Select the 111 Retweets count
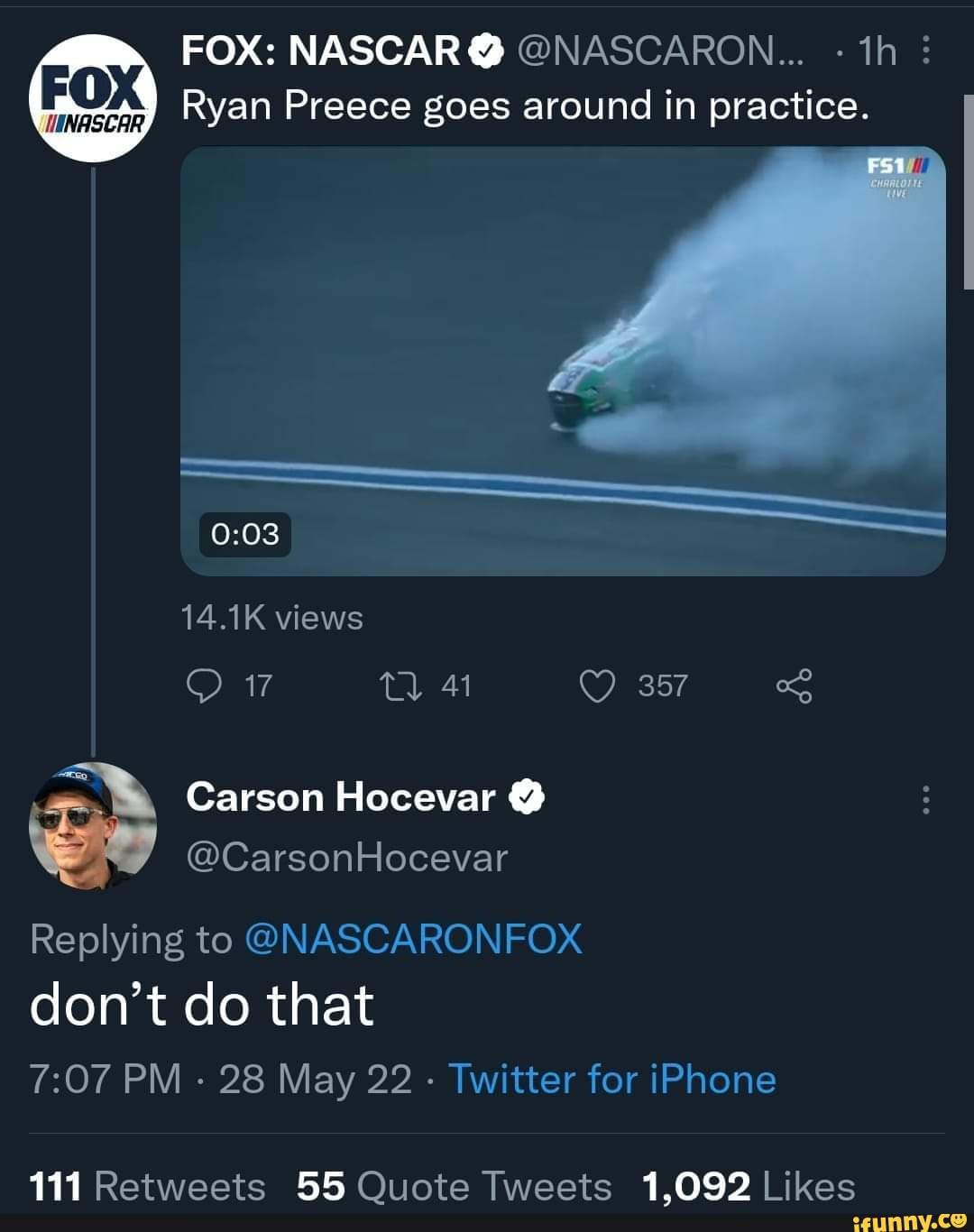The height and width of the screenshot is (1232, 974). point(144,1186)
